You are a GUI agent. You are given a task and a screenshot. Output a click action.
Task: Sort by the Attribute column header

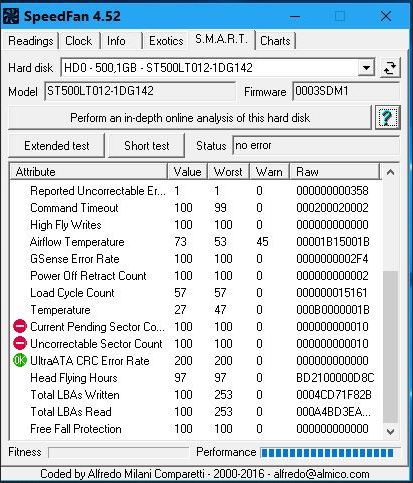coord(88,172)
